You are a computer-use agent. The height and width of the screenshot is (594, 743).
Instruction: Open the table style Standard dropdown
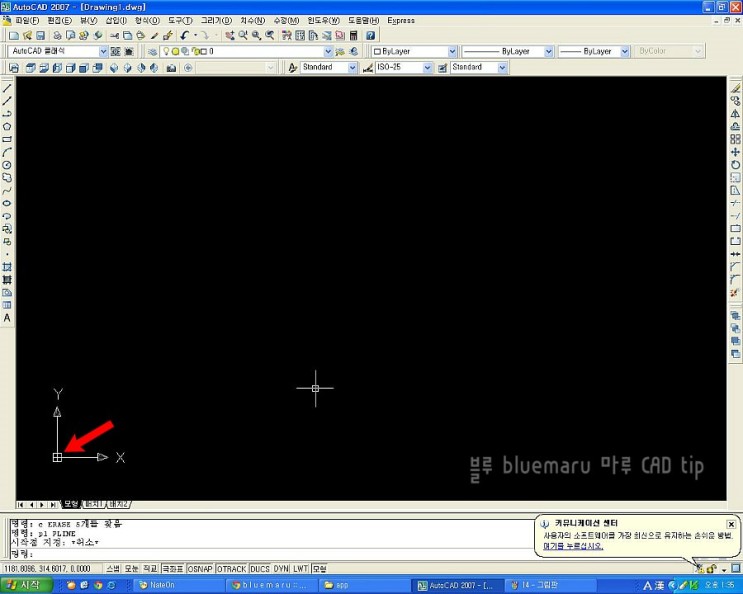(502, 68)
